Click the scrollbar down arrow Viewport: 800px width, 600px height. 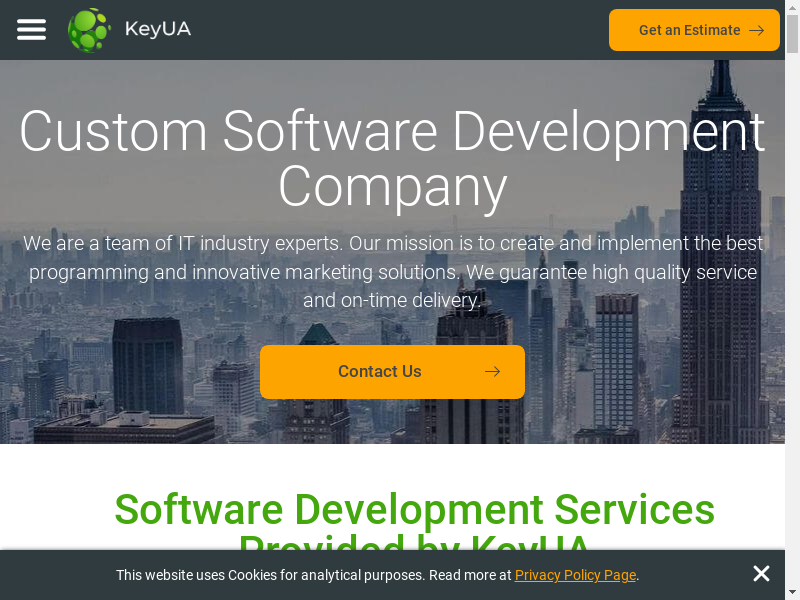(x=792, y=593)
